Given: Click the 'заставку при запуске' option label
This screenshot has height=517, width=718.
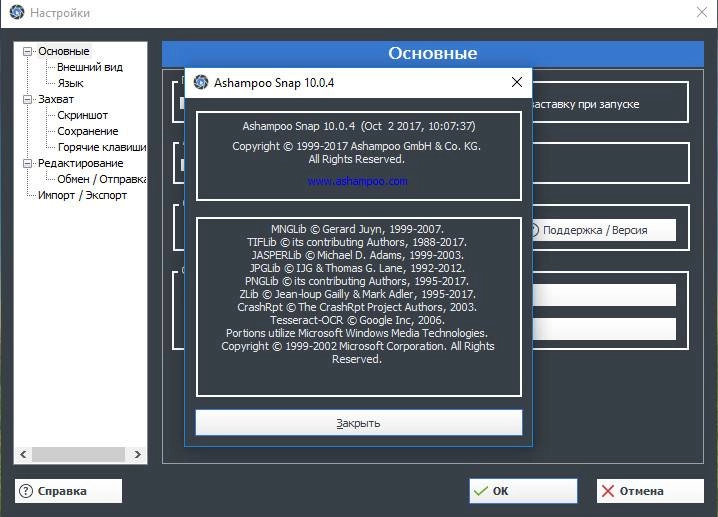Looking at the screenshot, I should point(586,104).
